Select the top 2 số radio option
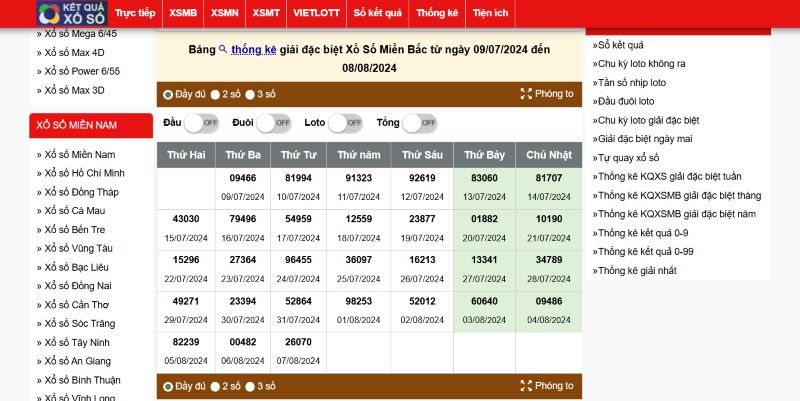This screenshot has height=401, width=800. point(215,95)
